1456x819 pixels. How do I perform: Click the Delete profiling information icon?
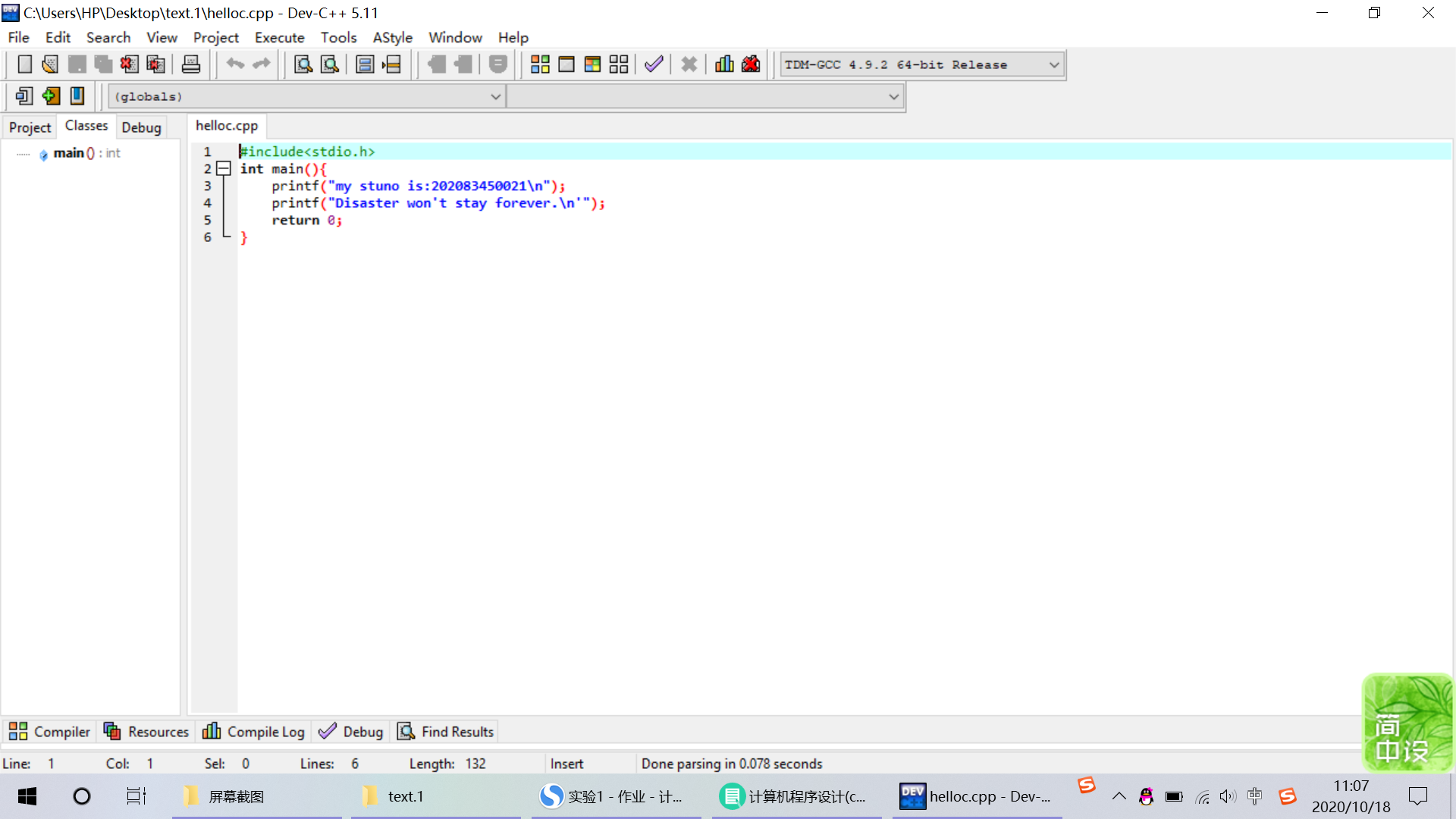point(751,64)
